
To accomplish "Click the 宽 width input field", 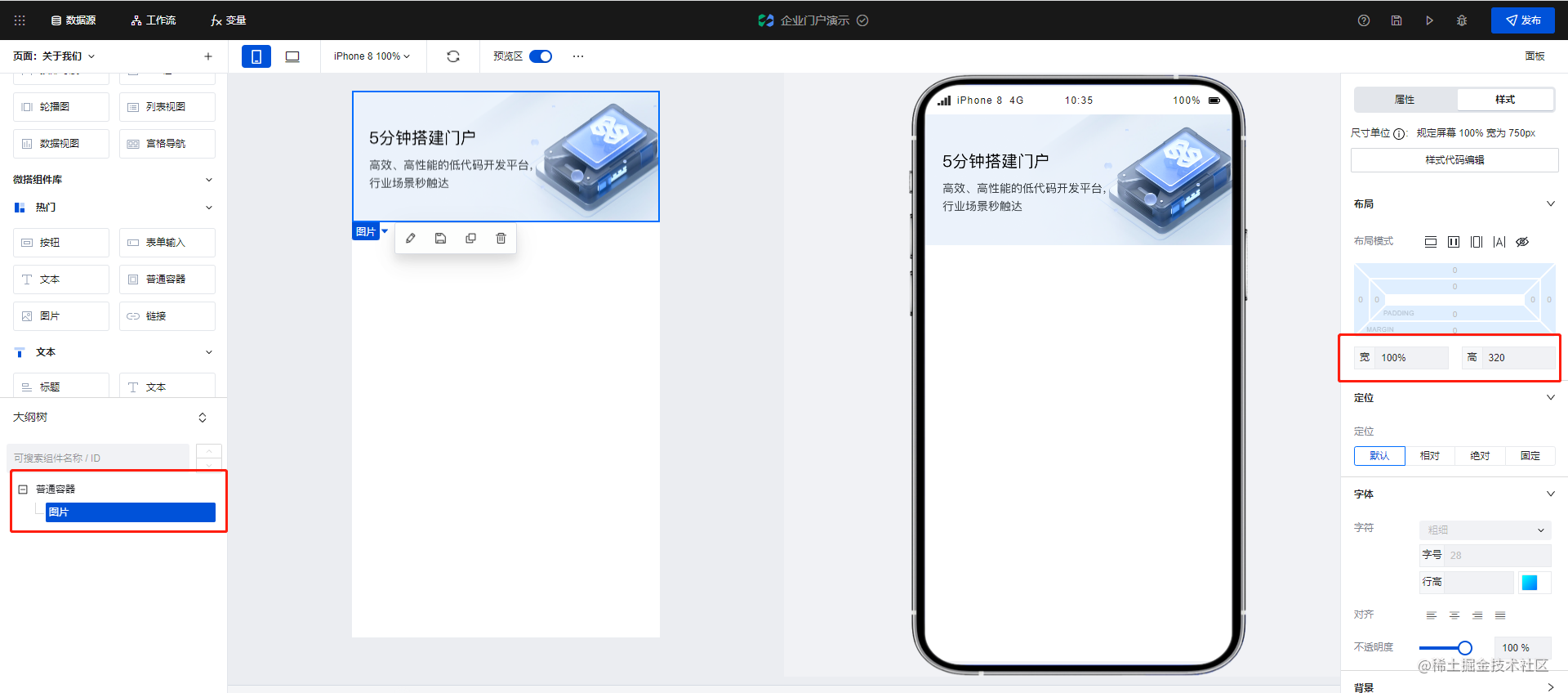I will pyautogui.click(x=1413, y=358).
